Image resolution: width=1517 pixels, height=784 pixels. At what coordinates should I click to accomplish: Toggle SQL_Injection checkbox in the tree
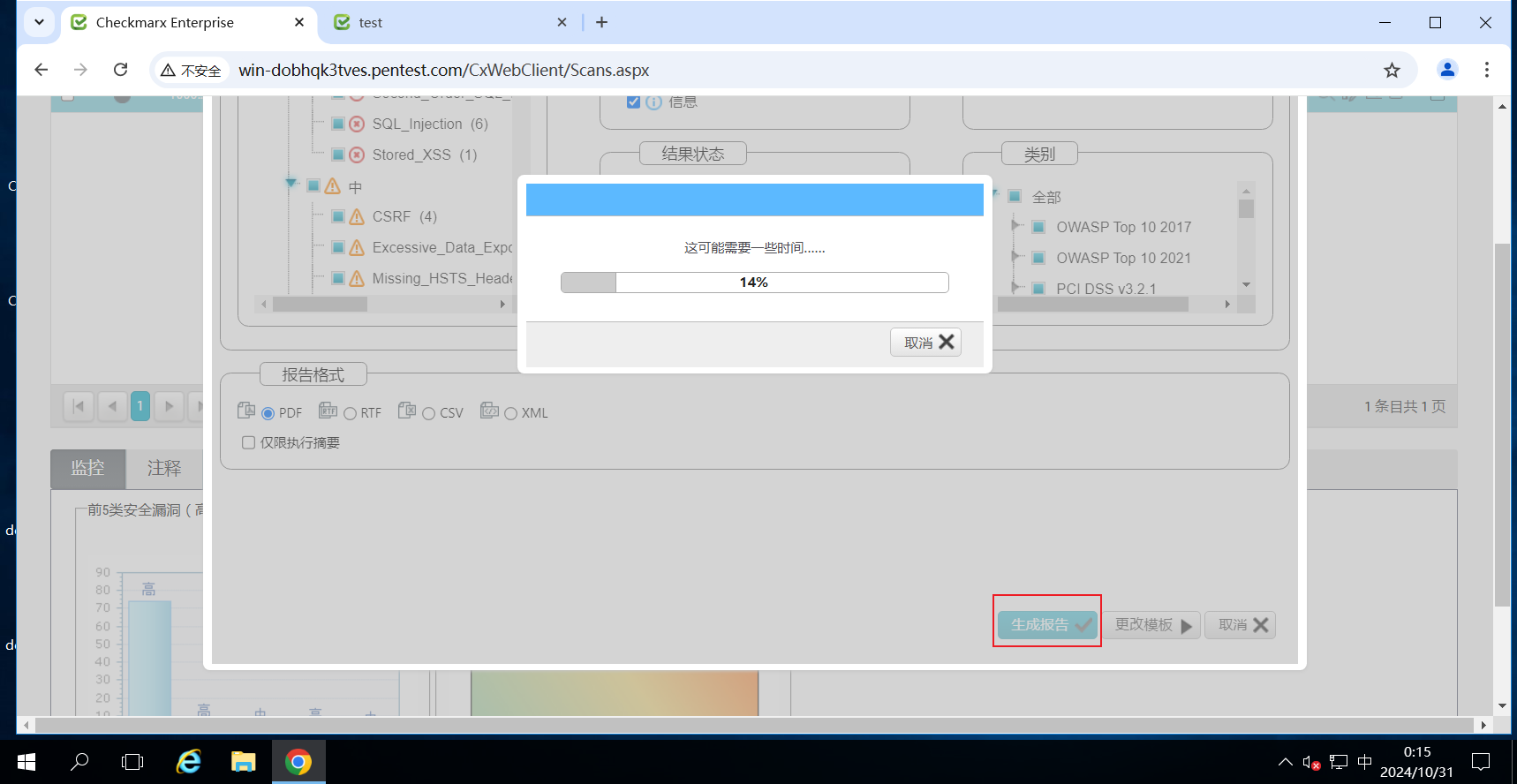tap(338, 124)
